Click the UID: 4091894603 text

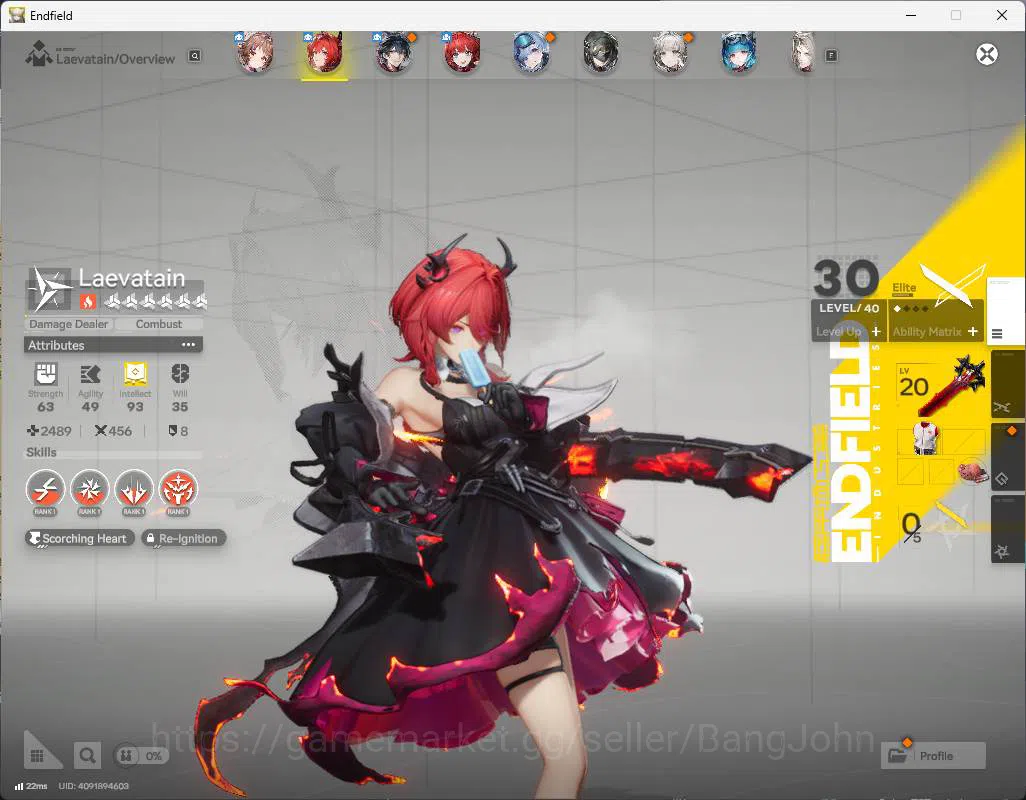click(x=94, y=786)
